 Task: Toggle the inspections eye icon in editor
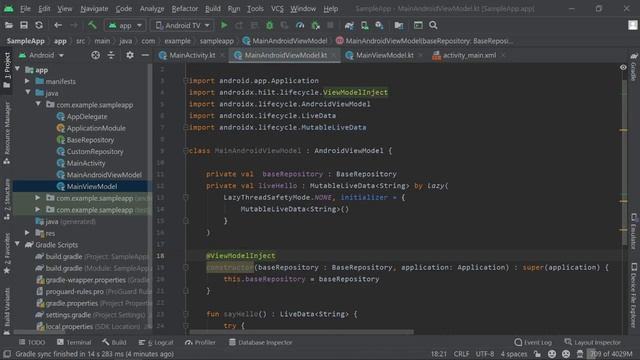(623, 67)
